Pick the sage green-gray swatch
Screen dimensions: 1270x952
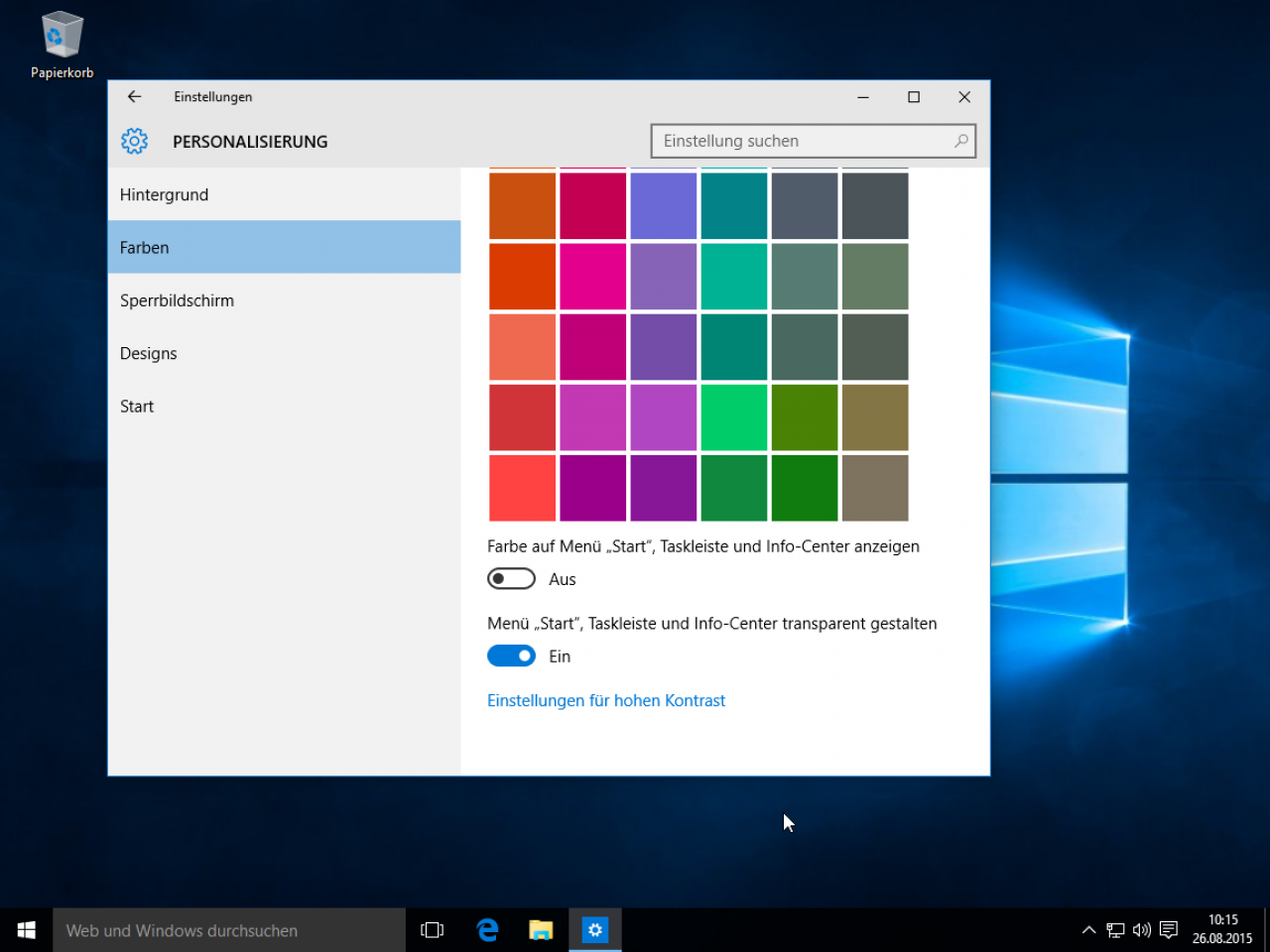(875, 277)
